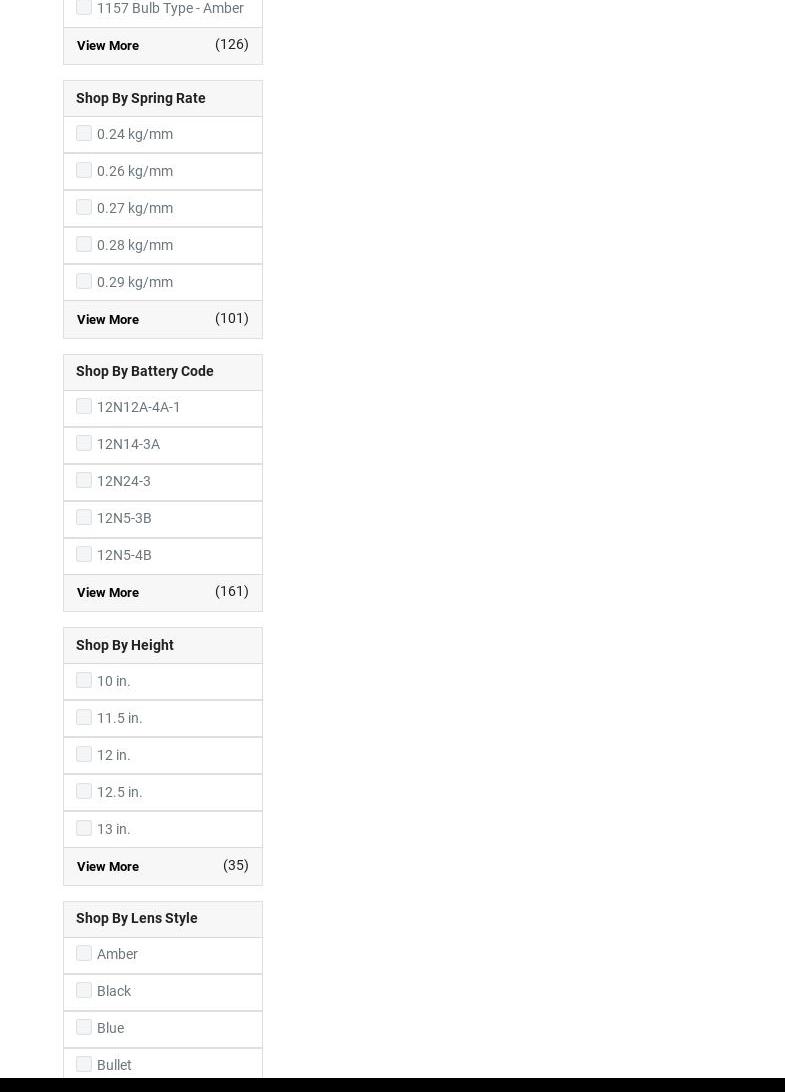Check the Black lens style
The image size is (785, 1092).
tap(84, 990)
